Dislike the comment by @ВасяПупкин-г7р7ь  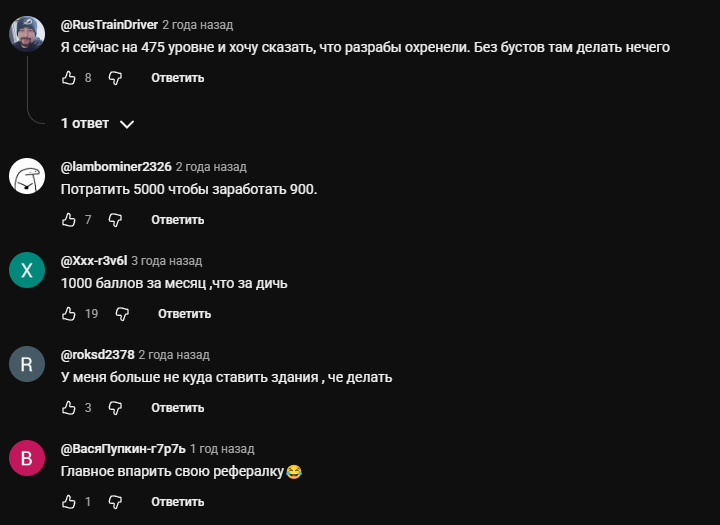[x=115, y=501]
